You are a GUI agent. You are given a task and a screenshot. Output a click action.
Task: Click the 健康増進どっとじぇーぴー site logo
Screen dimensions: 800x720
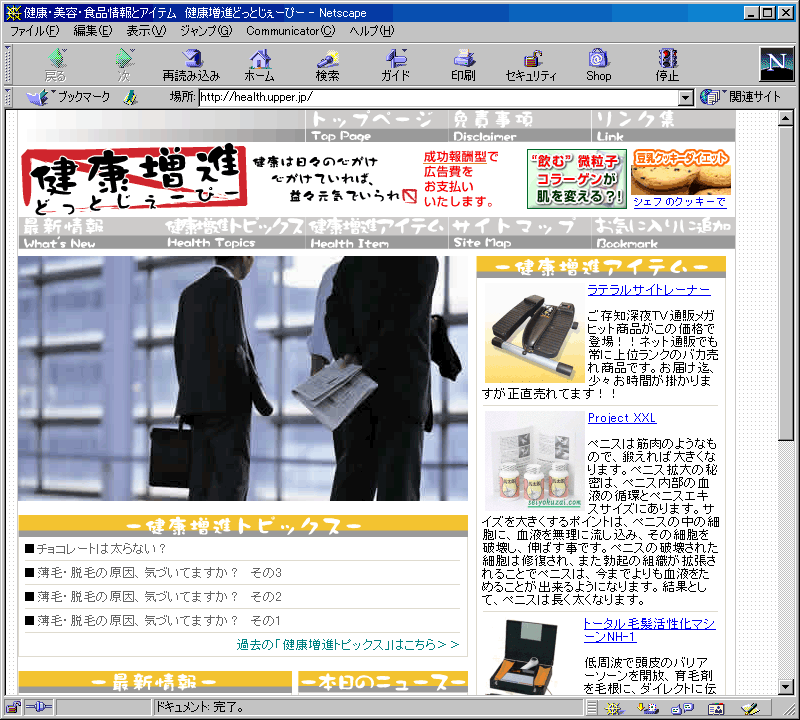(134, 179)
